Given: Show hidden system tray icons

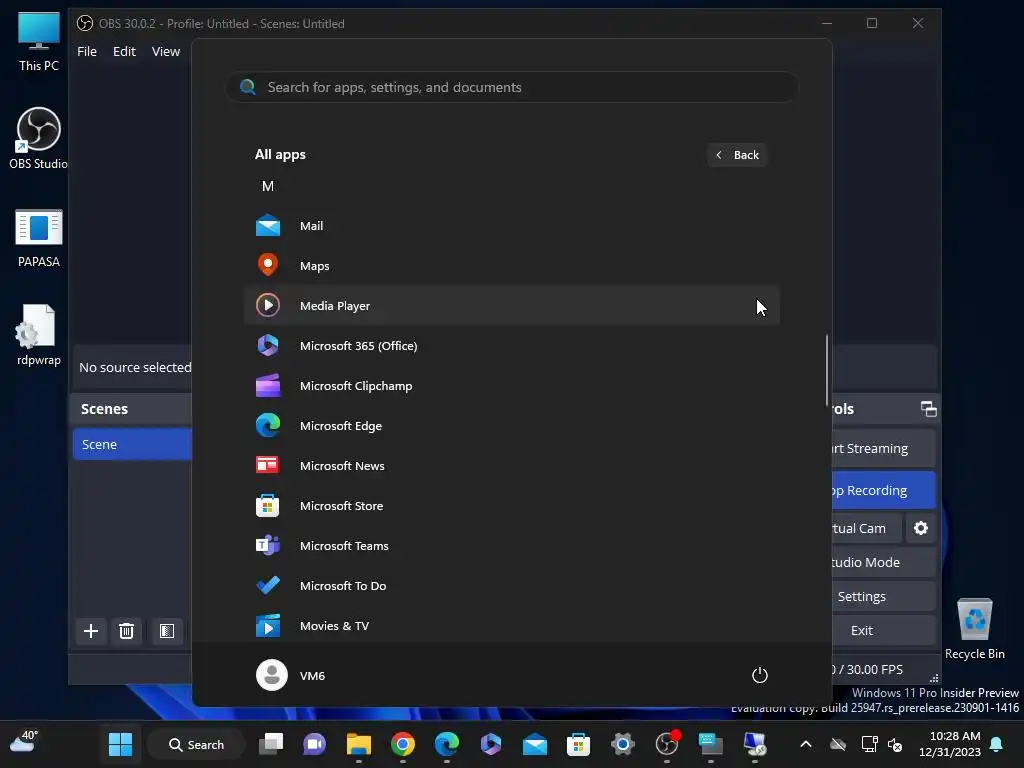Looking at the screenshot, I should pyautogui.click(x=806, y=744).
